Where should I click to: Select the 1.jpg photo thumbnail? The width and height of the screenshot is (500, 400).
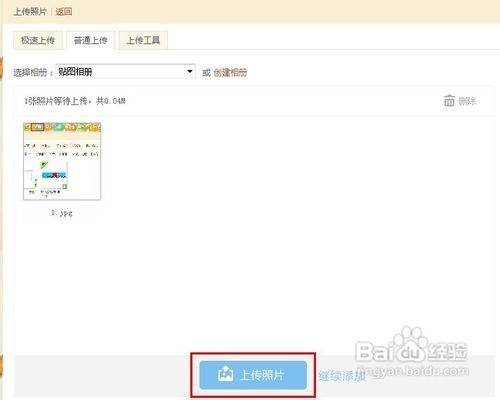coord(62,161)
